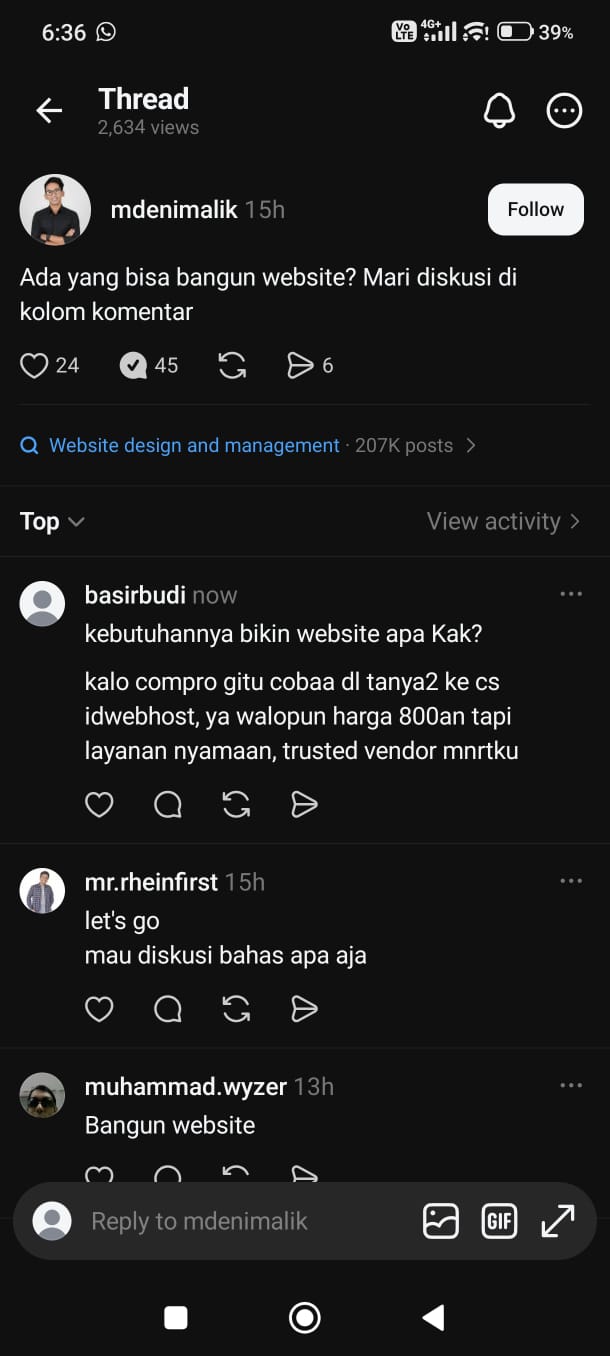The image size is (610, 1356).
Task: Like mdenimalik's post with the heart
Action: pyautogui.click(x=34, y=366)
